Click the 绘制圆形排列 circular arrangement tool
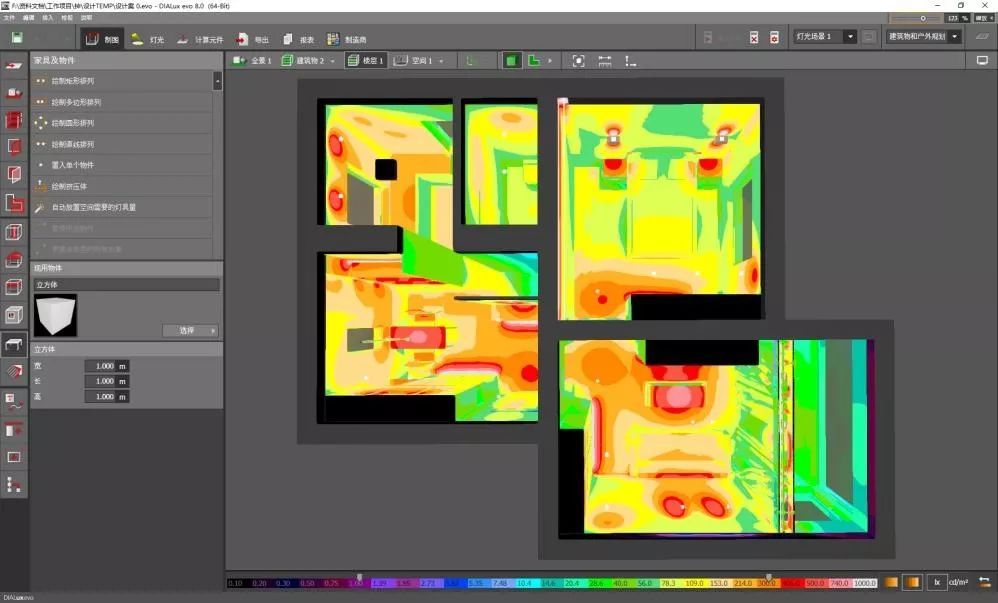This screenshot has width=998, height=603. pyautogui.click(x=72, y=123)
